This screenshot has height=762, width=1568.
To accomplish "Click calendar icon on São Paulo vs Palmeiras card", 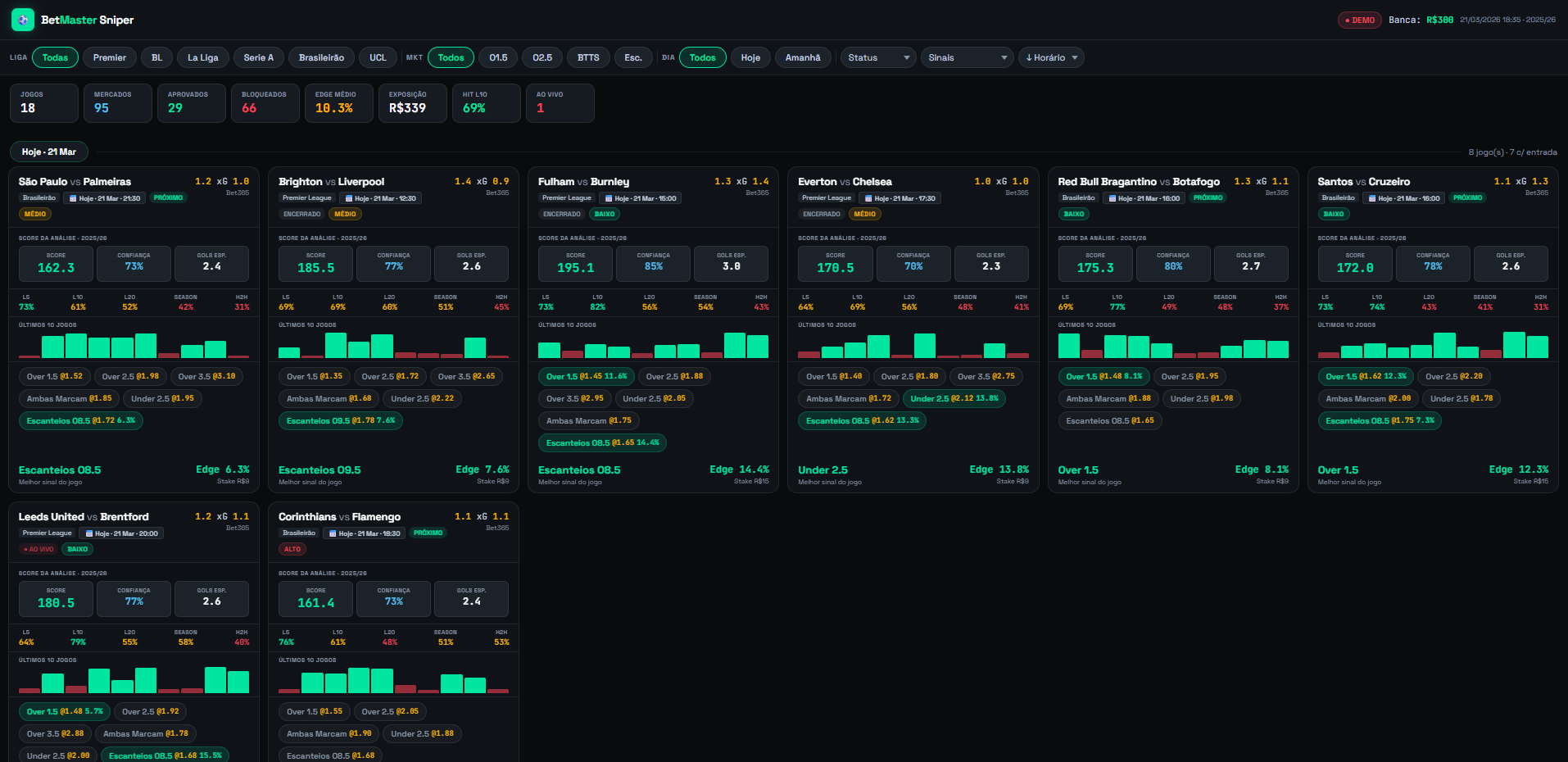I will click(73, 198).
